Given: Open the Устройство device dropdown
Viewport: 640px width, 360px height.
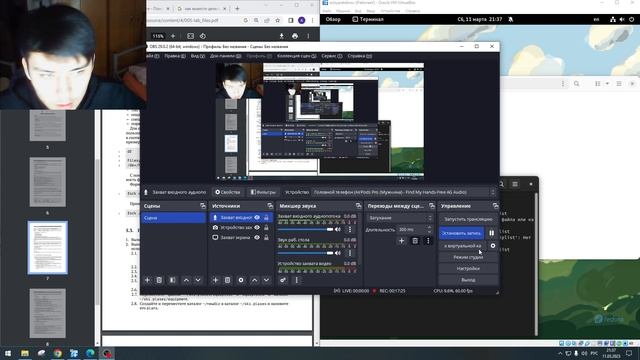Looking at the screenshot, I should pos(404,192).
